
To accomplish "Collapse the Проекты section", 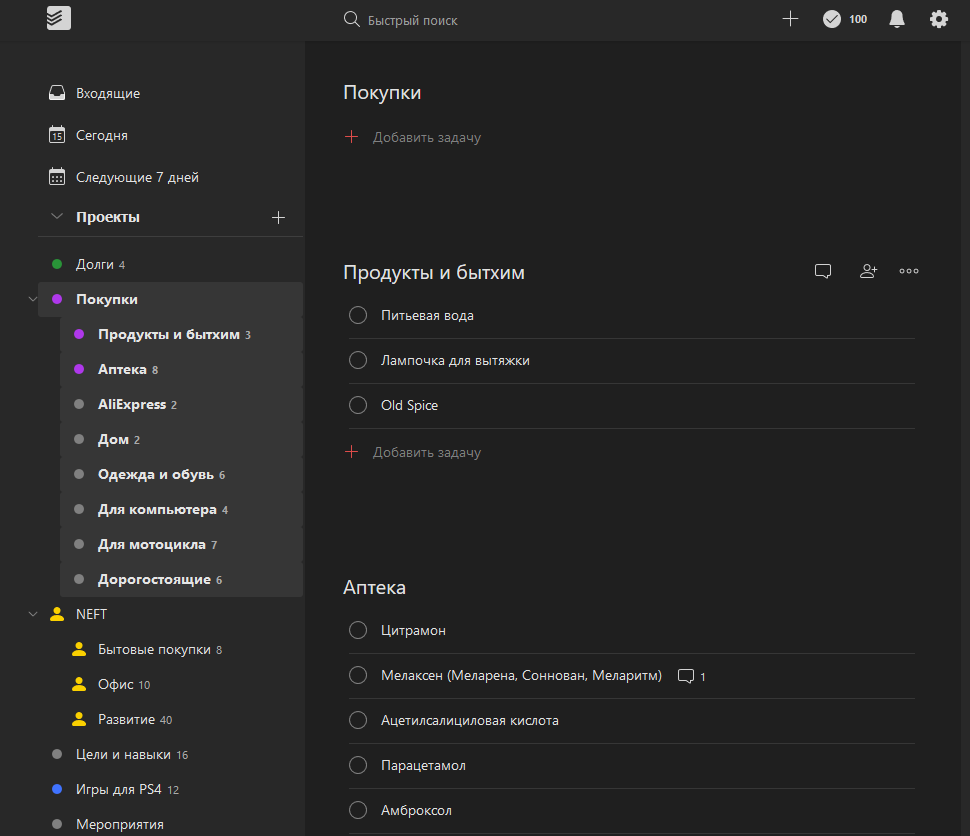I will pos(57,217).
